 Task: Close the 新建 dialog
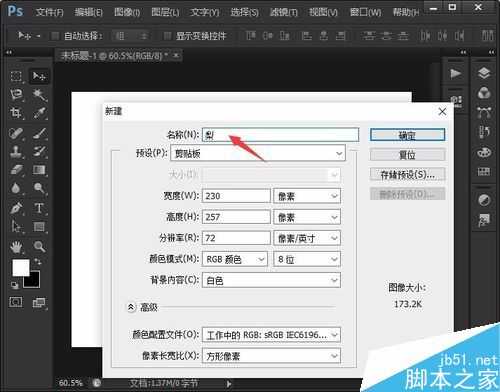coord(442,112)
